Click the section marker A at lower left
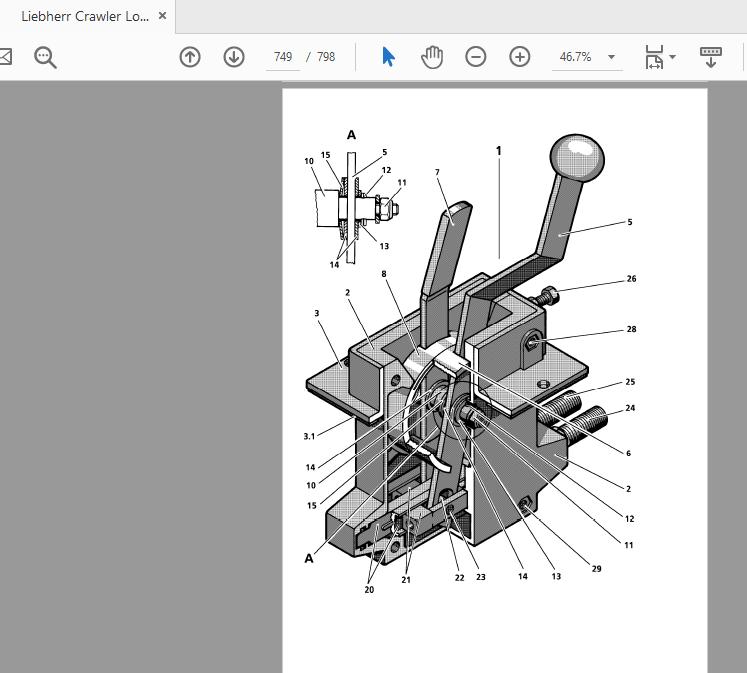 pyautogui.click(x=309, y=558)
